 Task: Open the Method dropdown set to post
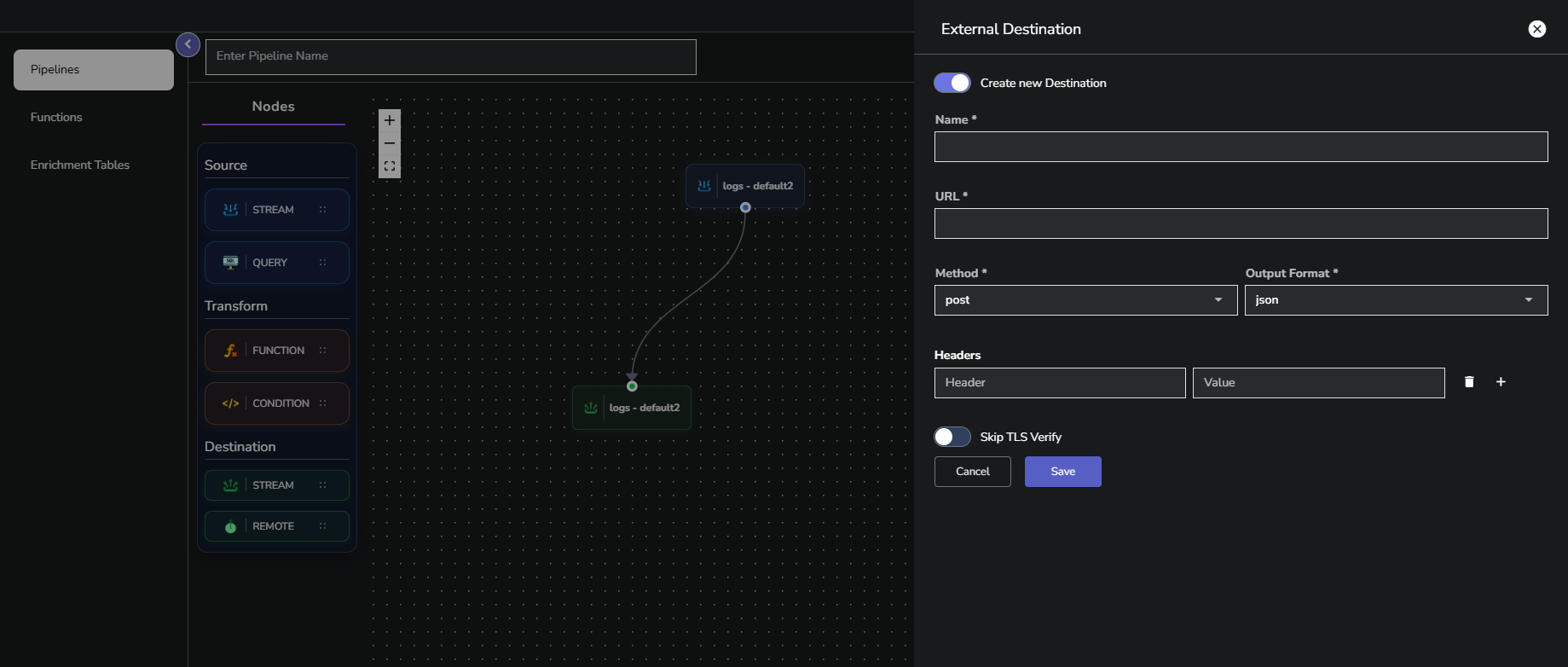1085,300
